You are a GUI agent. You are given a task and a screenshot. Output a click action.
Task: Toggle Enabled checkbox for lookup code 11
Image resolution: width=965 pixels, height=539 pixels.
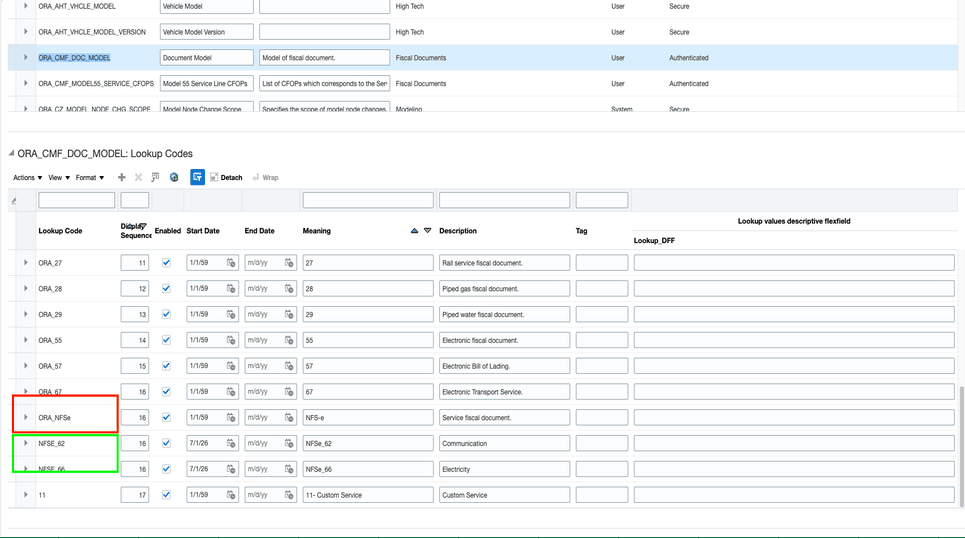pos(166,495)
